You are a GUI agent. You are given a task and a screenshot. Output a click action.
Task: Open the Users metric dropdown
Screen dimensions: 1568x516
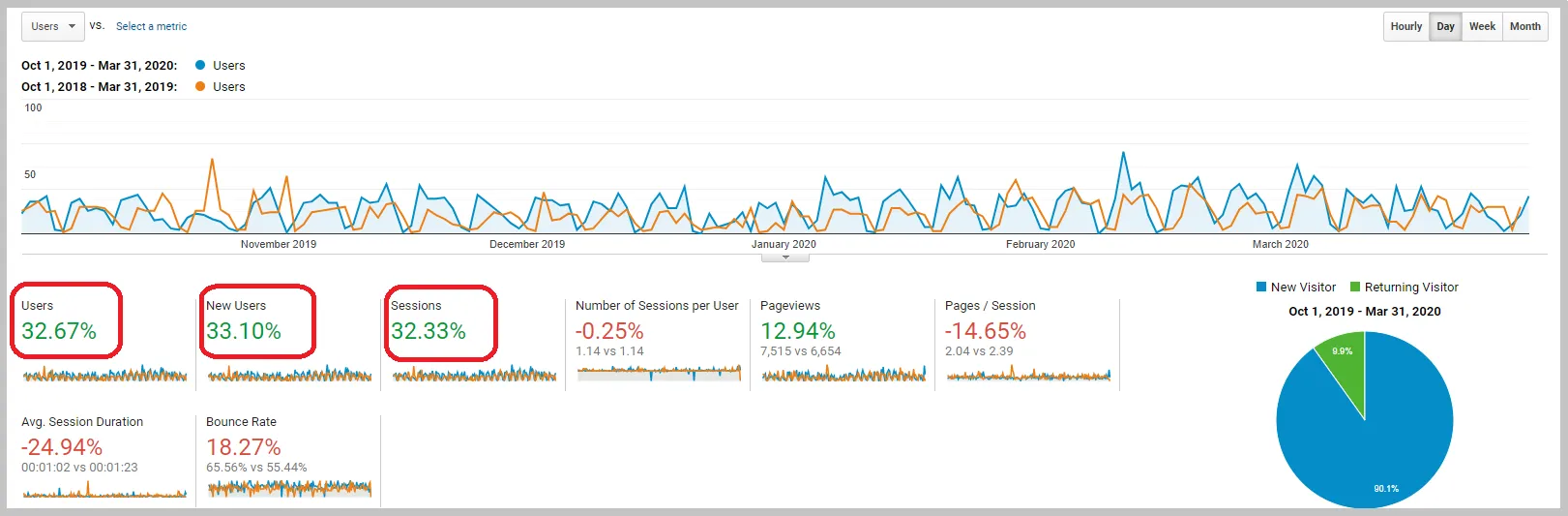(x=52, y=26)
